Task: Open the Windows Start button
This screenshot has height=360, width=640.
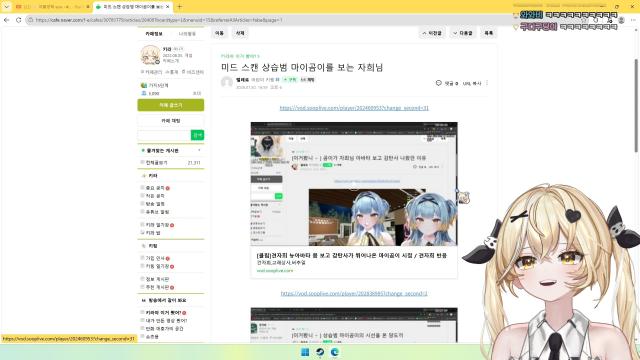Action: 305,352
